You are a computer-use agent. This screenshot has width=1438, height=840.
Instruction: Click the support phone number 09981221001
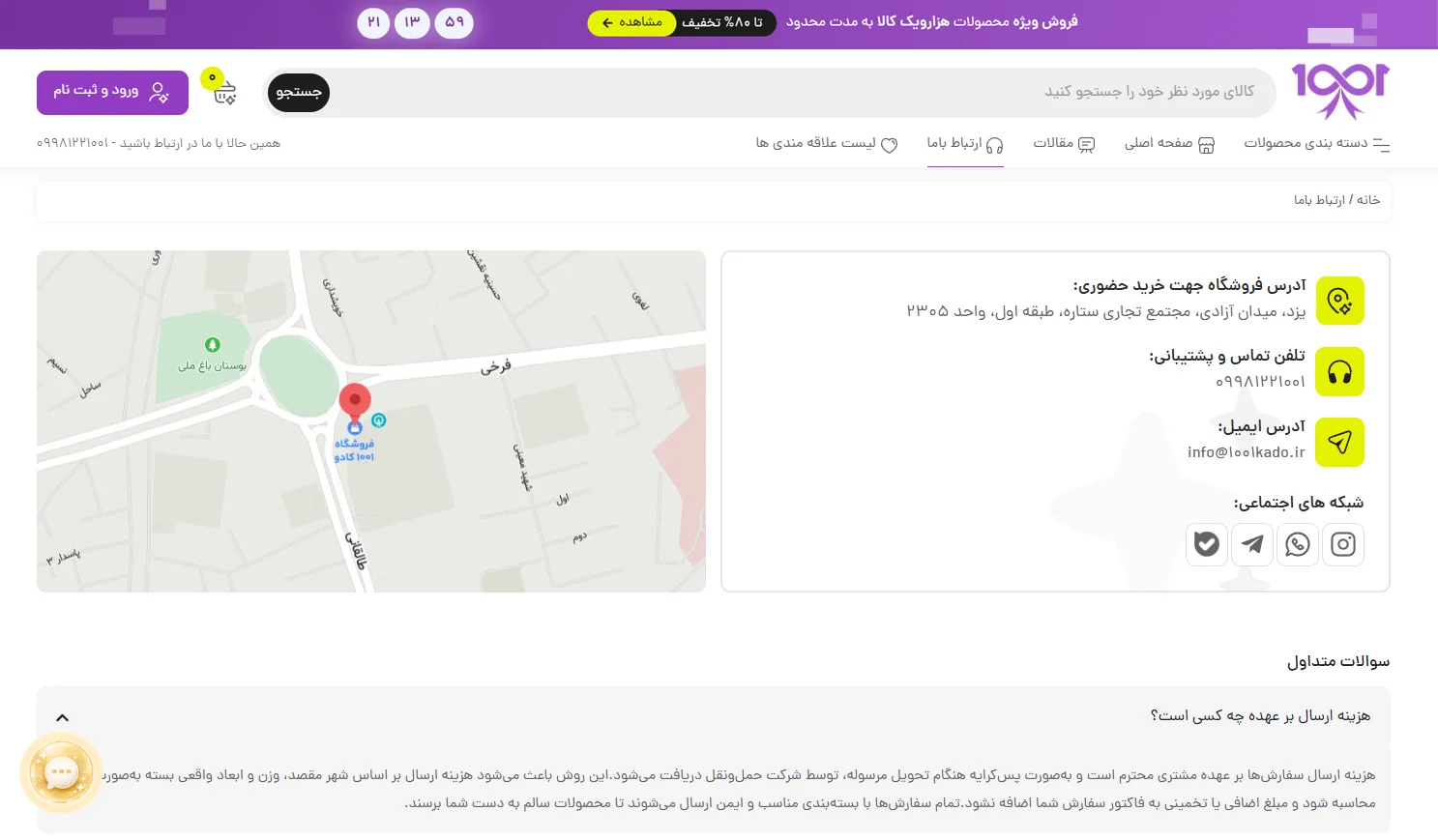[x=1260, y=382]
